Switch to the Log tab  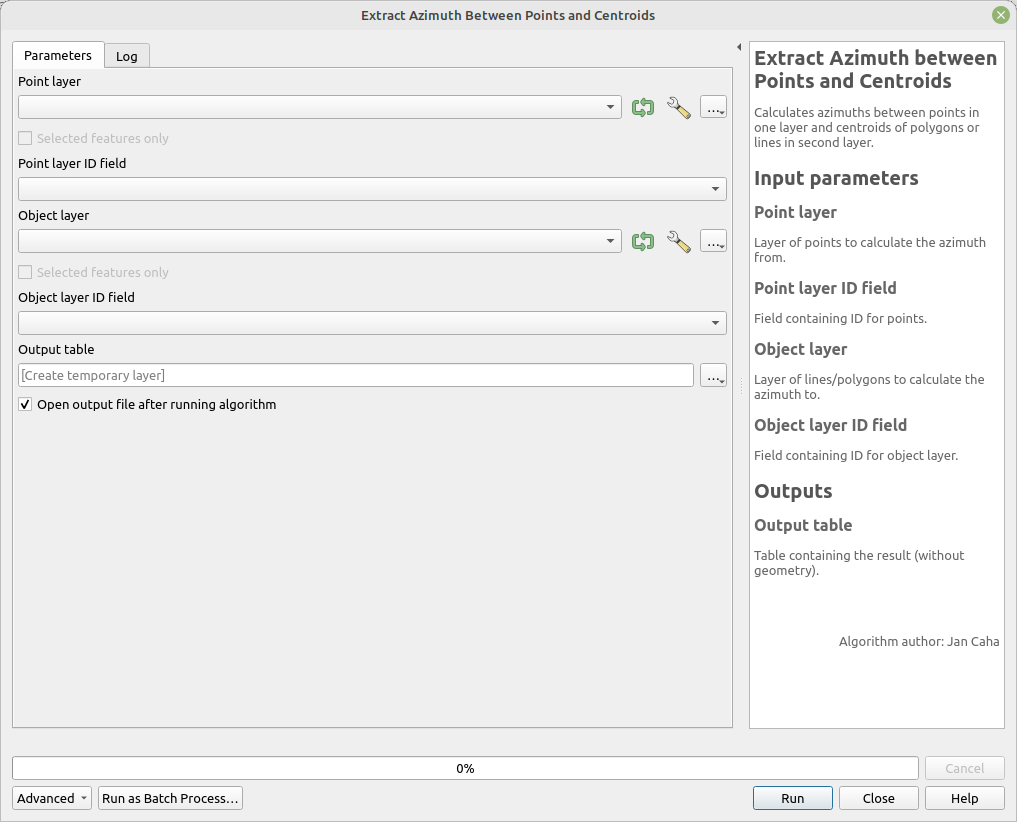tap(127, 56)
